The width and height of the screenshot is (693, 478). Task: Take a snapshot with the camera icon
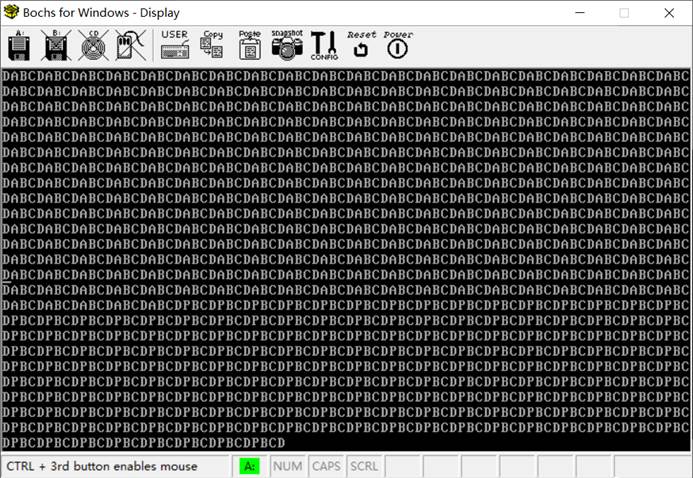[287, 45]
